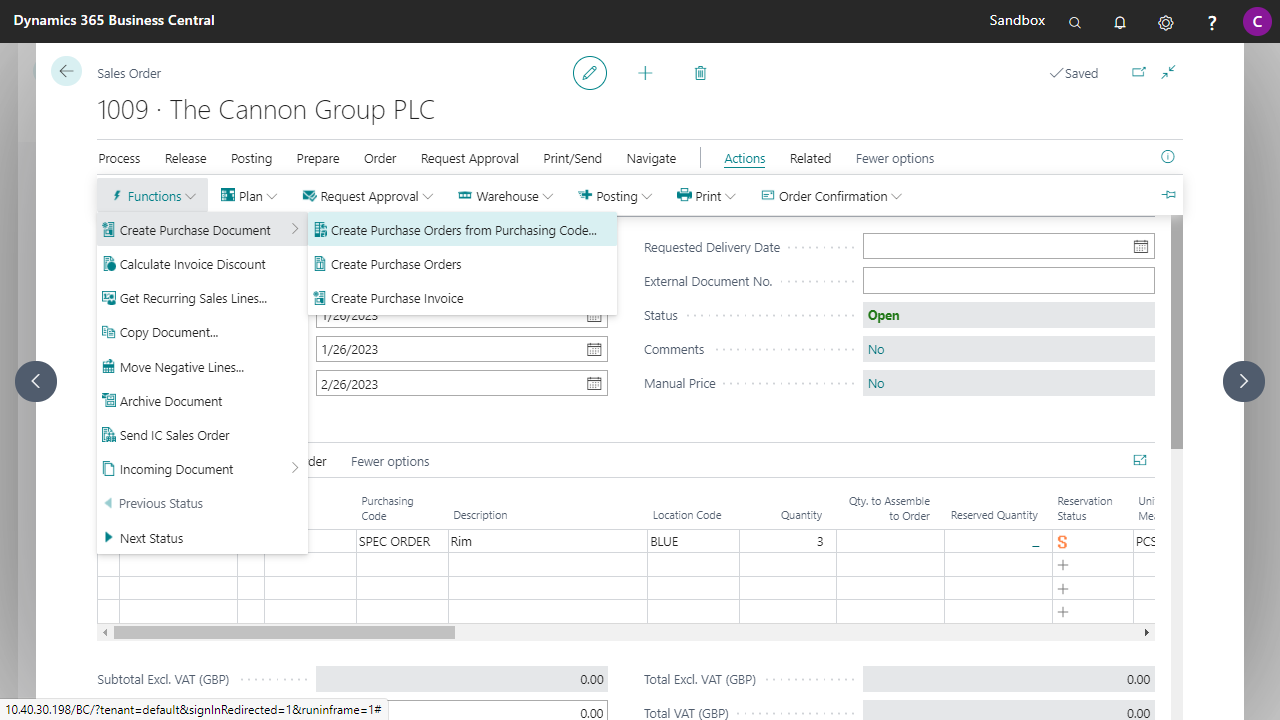Image resolution: width=1280 pixels, height=720 pixels.
Task: Click the Fewer options link
Action: pos(894,158)
